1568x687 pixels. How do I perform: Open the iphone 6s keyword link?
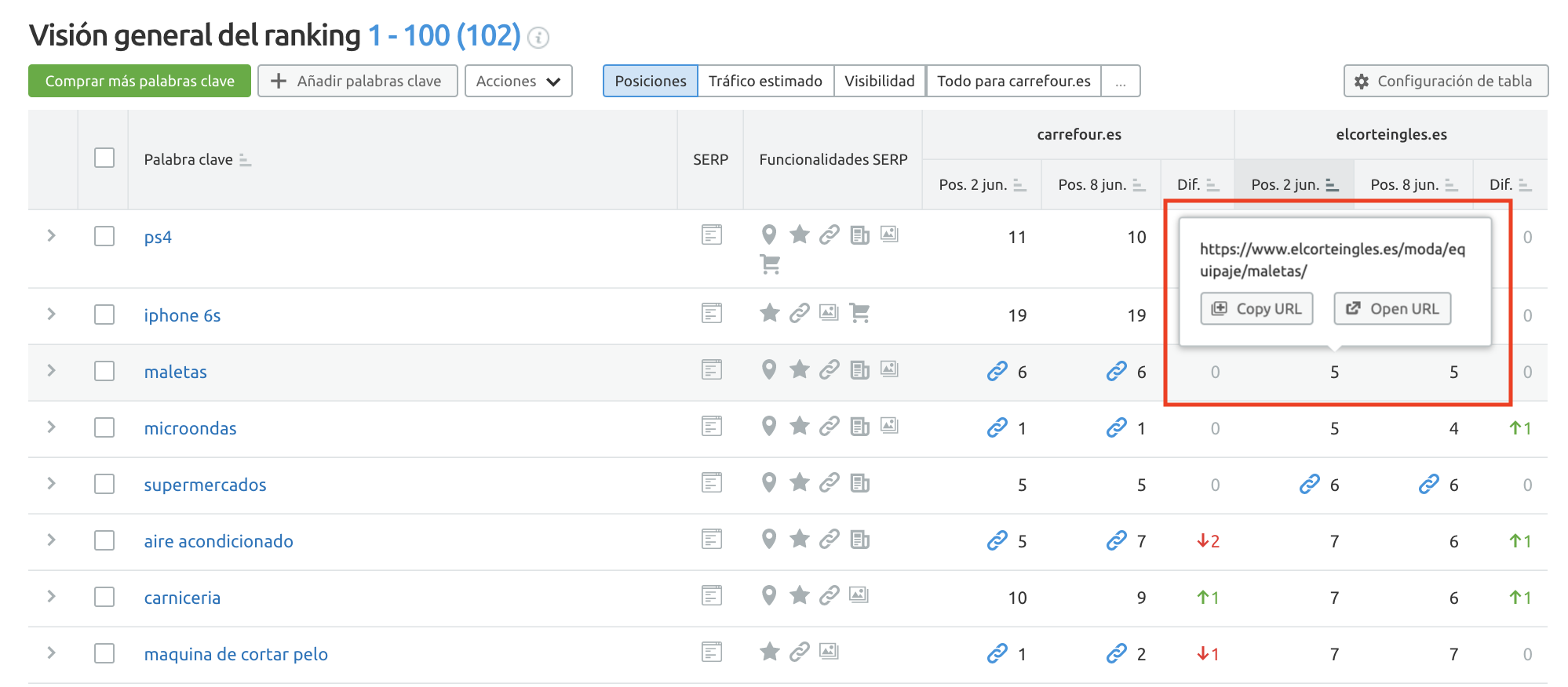pos(182,315)
